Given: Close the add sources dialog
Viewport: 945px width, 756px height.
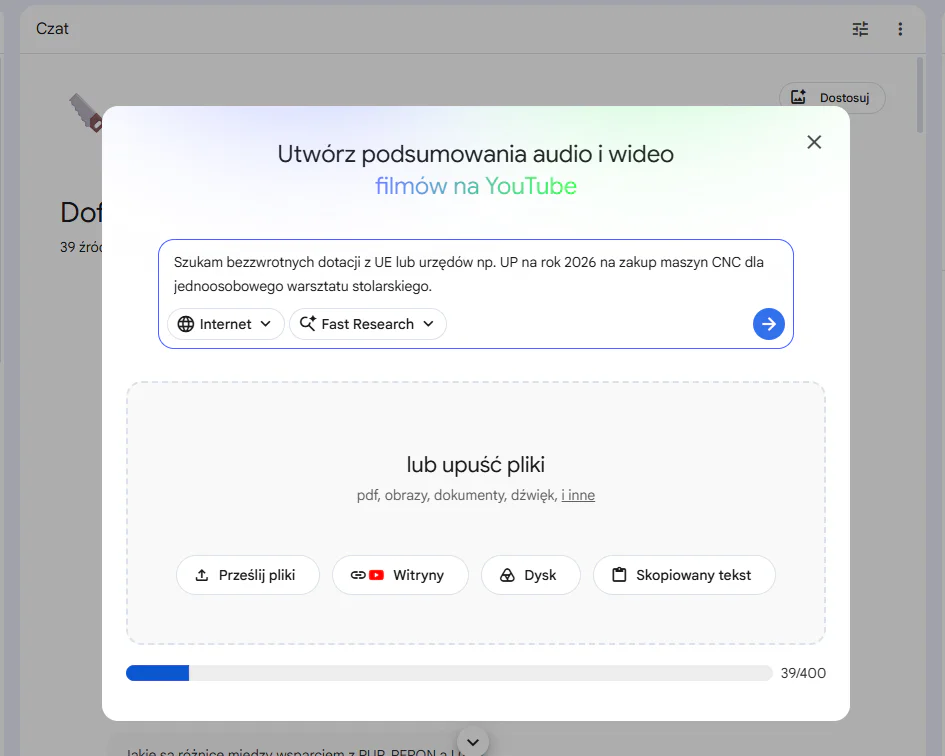Looking at the screenshot, I should [x=814, y=142].
